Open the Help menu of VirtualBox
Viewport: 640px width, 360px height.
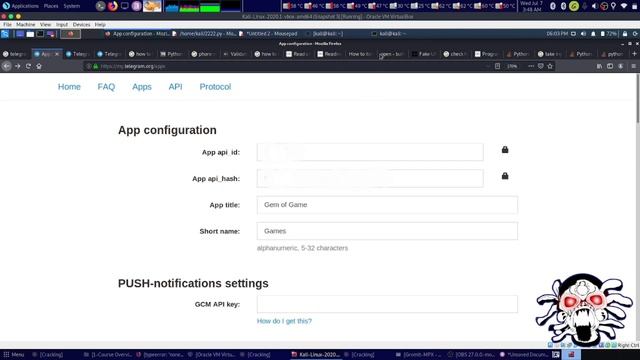(100, 24)
